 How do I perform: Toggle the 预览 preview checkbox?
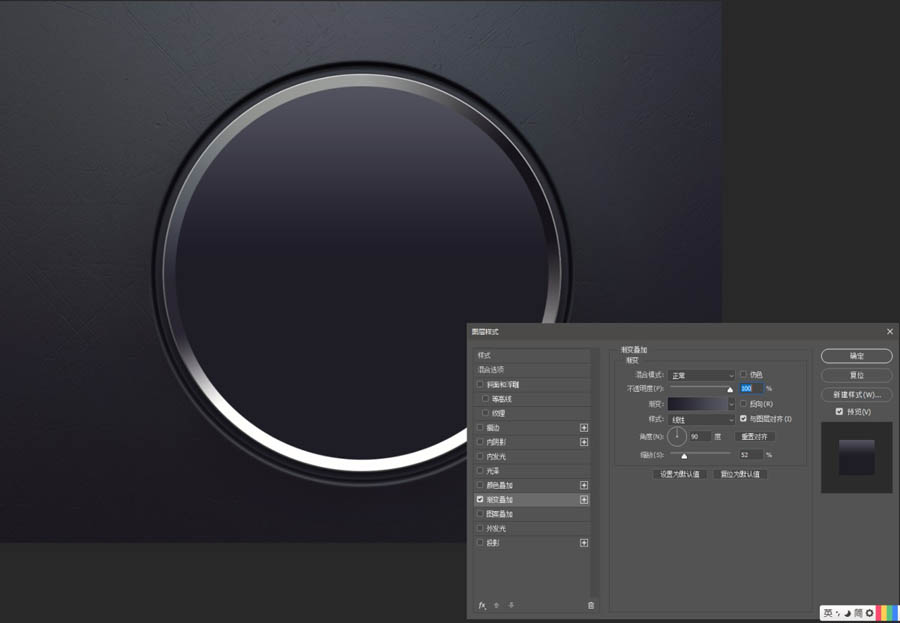coord(839,411)
